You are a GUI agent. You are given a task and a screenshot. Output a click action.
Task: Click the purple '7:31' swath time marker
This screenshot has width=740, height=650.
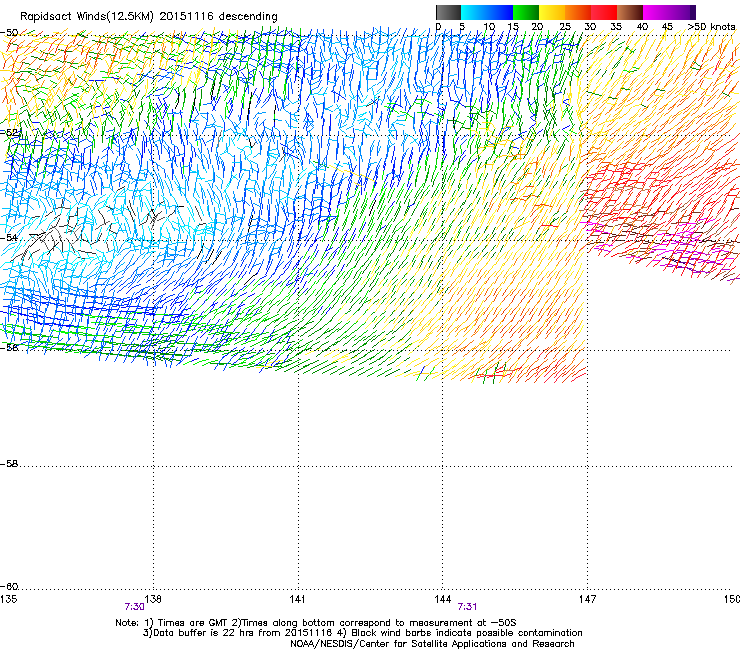pyautogui.click(x=467, y=607)
